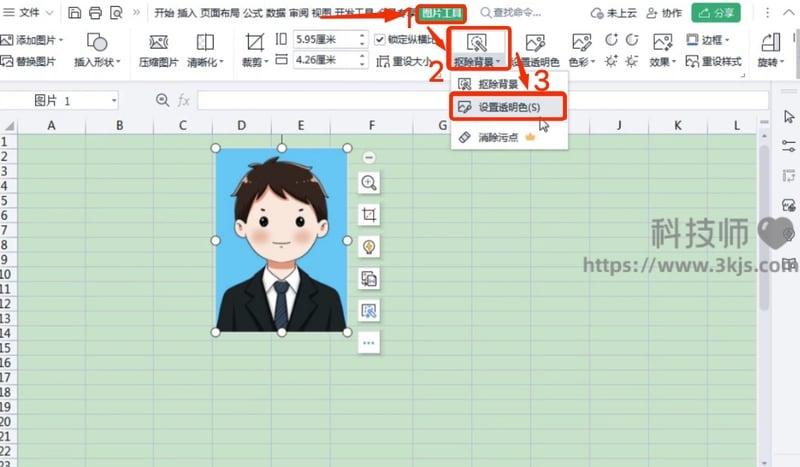This screenshot has height=467, width=800.
Task: Click the 查找命令 search box
Action: tap(512, 13)
